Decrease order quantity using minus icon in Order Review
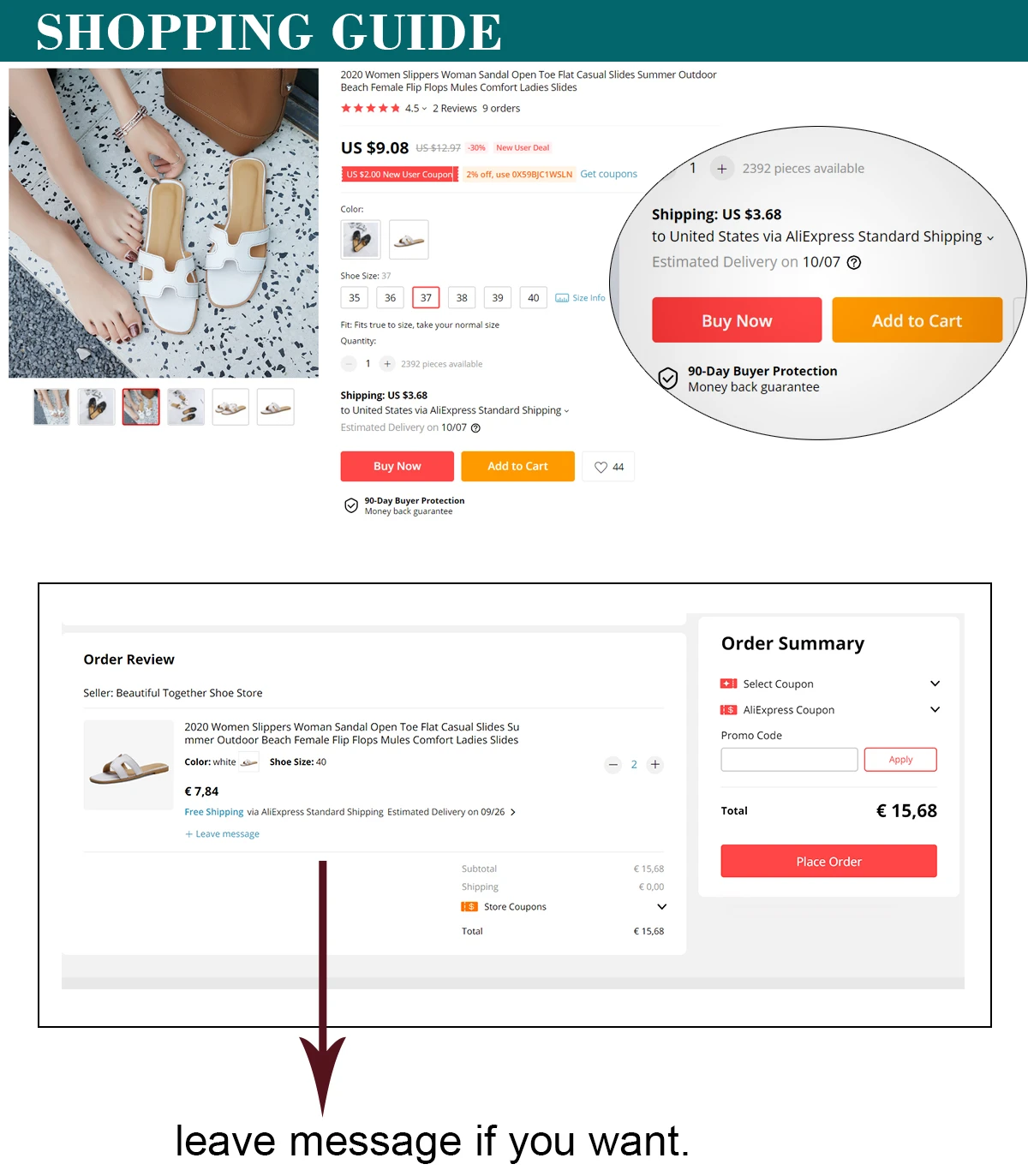The width and height of the screenshot is (1028, 1176). tap(613, 765)
